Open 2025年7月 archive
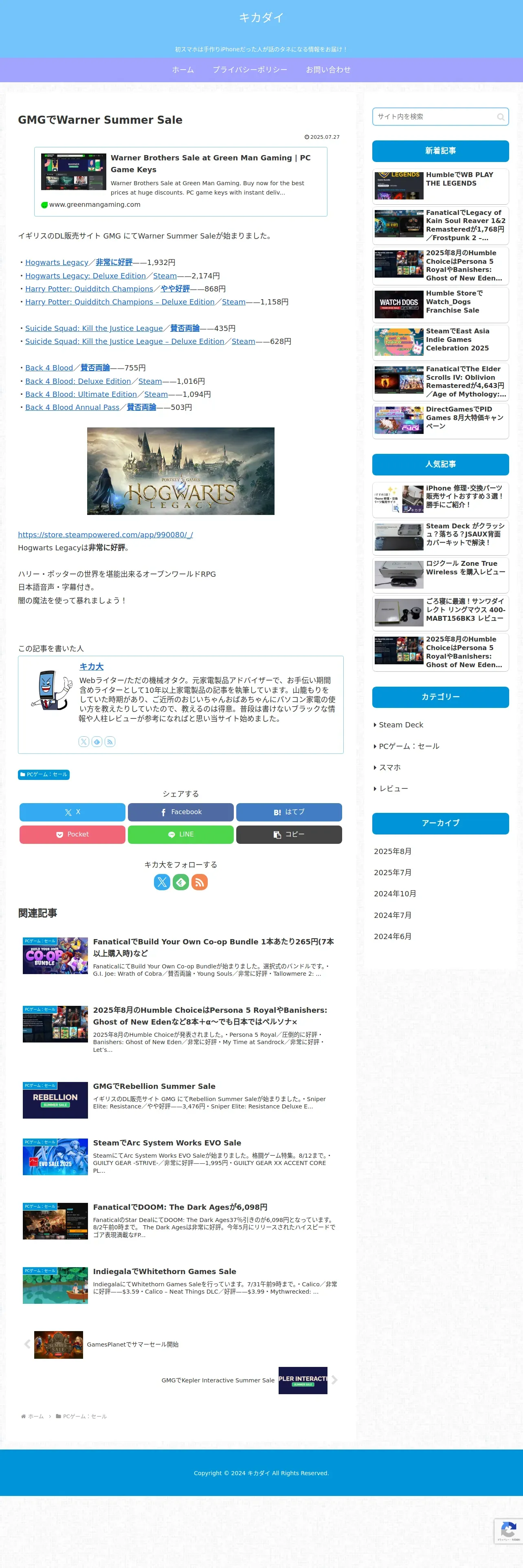The image size is (523, 1568). click(x=393, y=873)
